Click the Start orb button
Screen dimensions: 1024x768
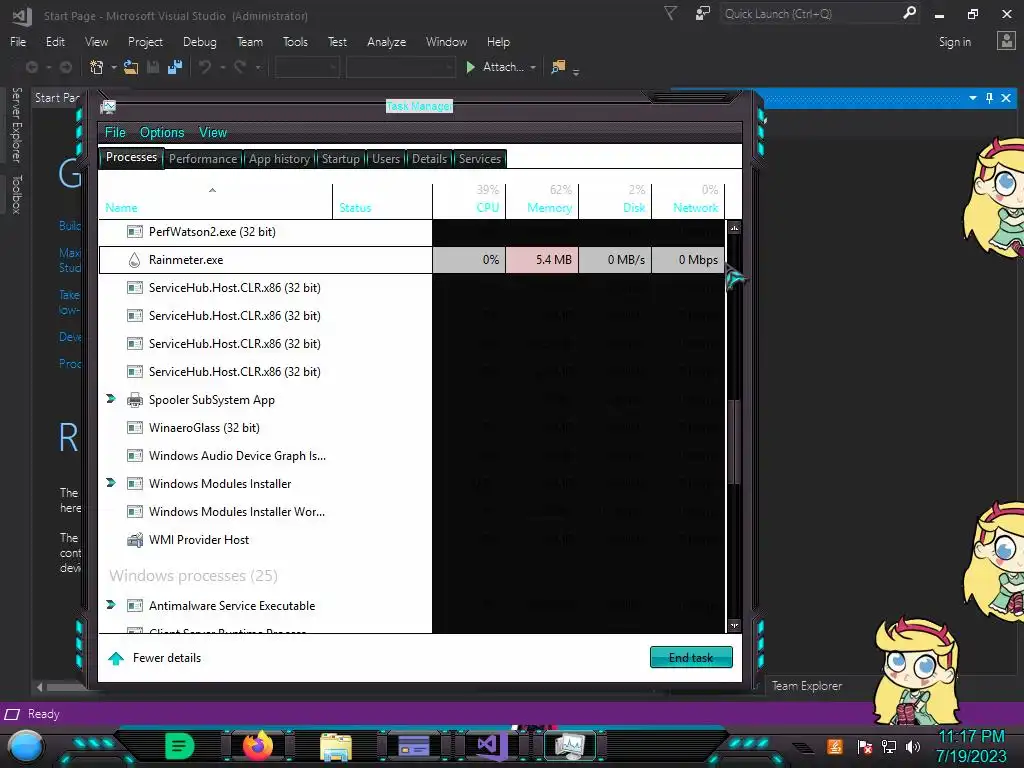[27, 746]
